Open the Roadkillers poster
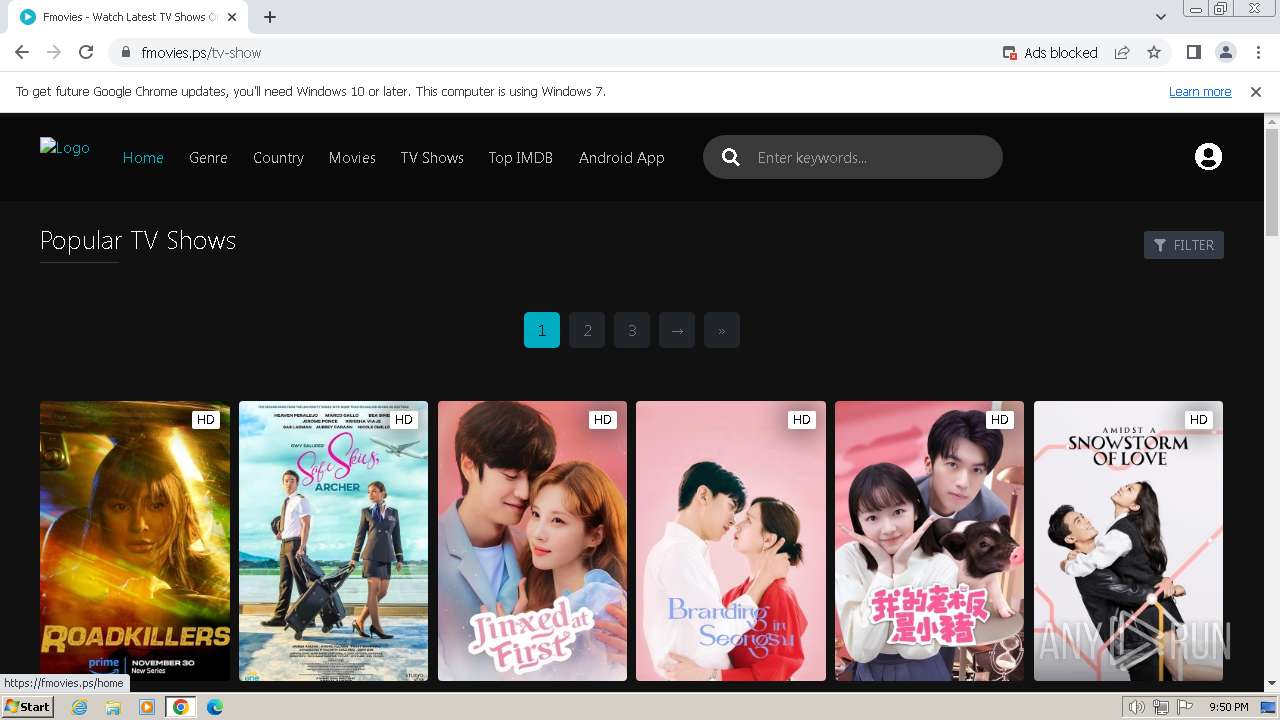 point(135,541)
